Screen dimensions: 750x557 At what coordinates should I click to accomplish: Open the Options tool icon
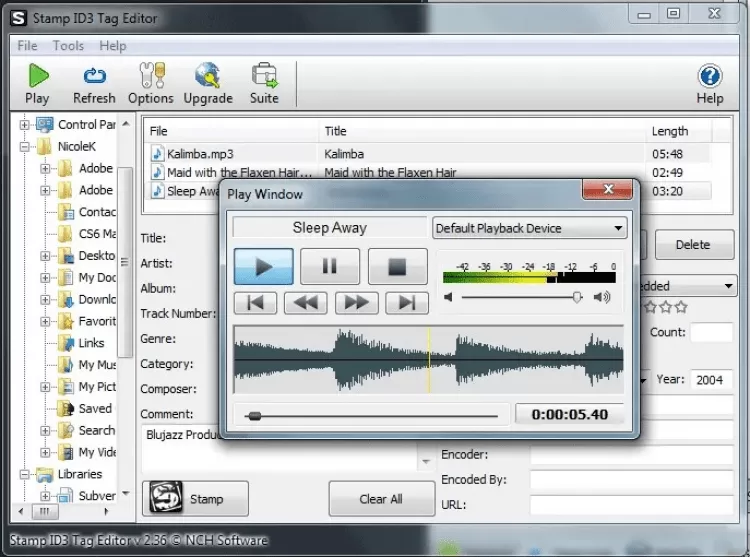pyautogui.click(x=151, y=76)
